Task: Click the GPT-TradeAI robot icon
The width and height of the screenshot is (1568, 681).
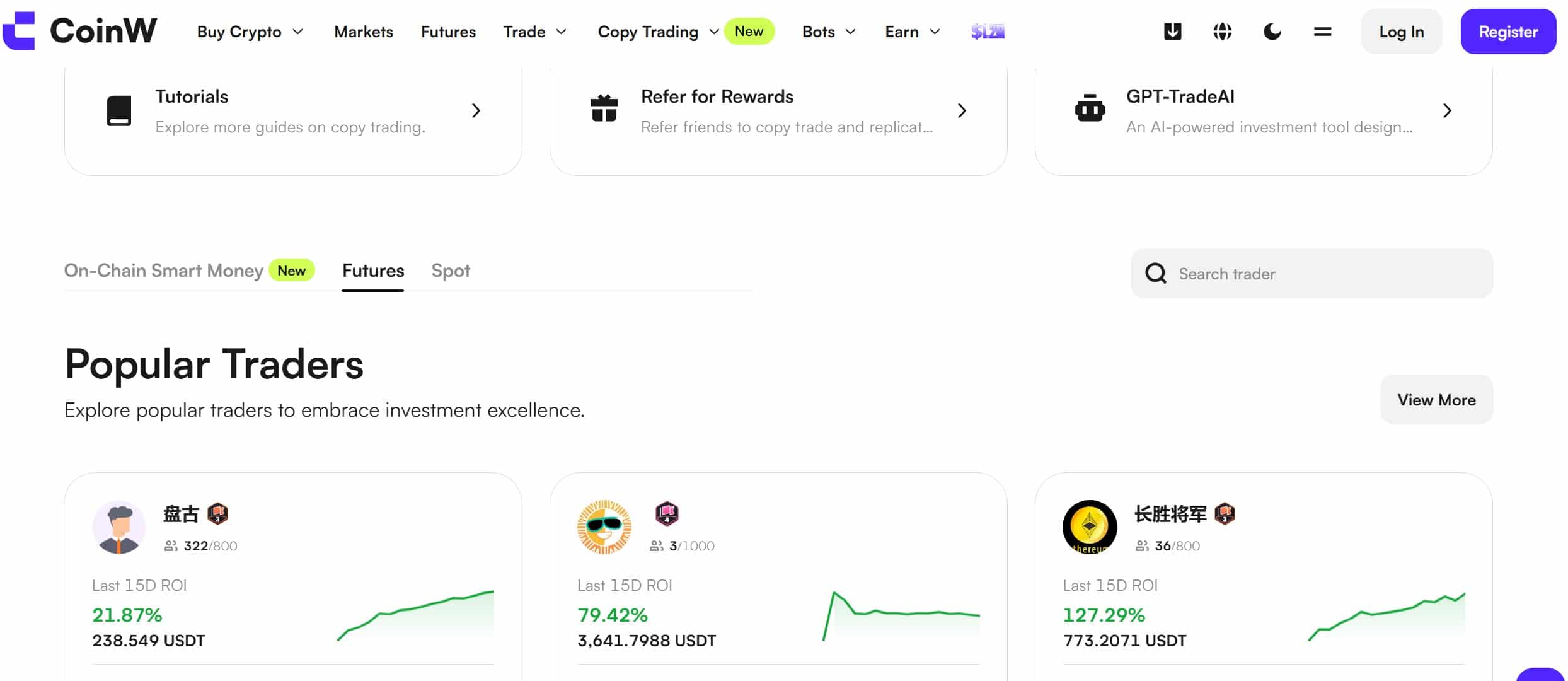Action: 1090,108
